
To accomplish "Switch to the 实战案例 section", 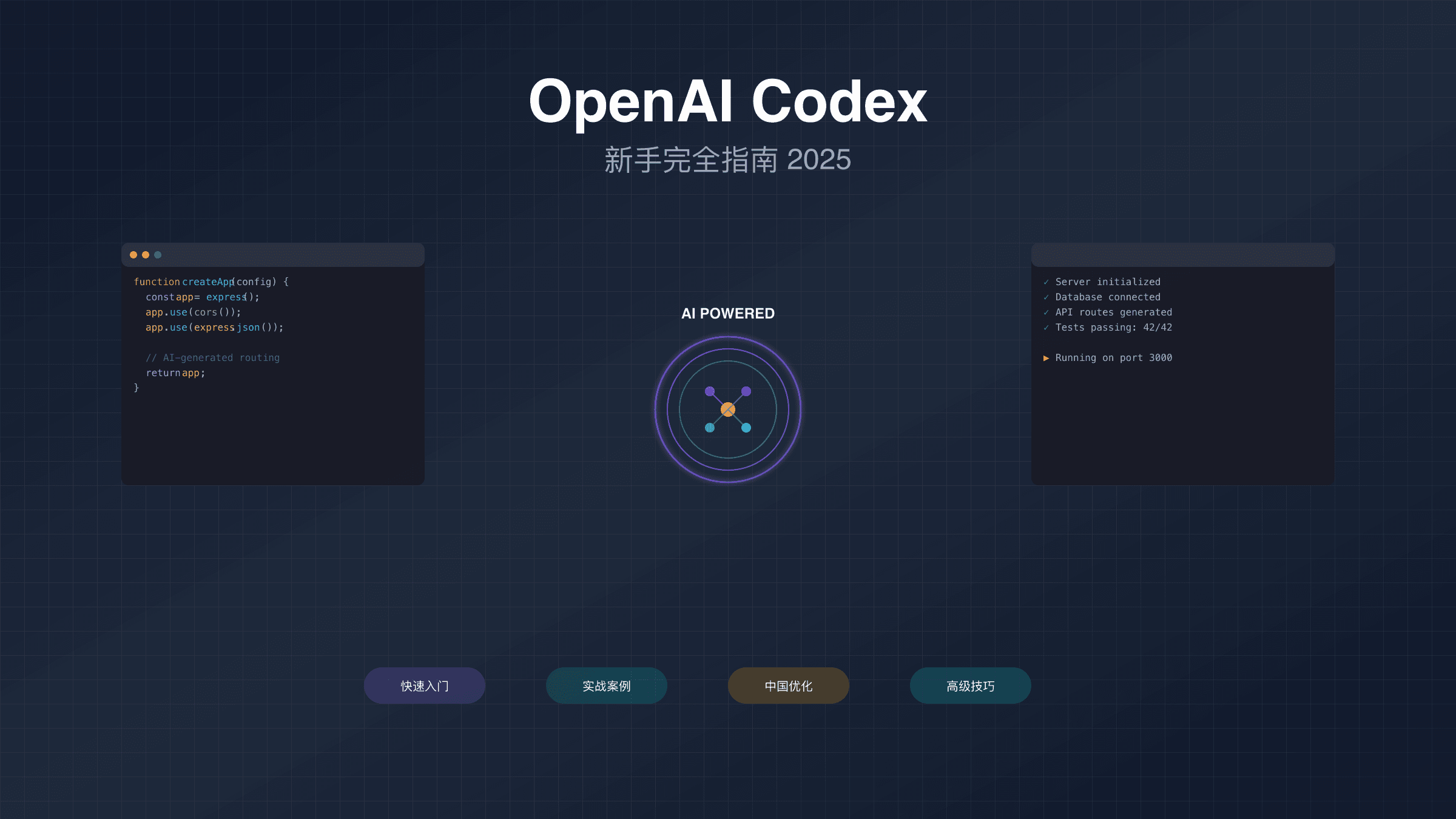I will tap(605, 686).
